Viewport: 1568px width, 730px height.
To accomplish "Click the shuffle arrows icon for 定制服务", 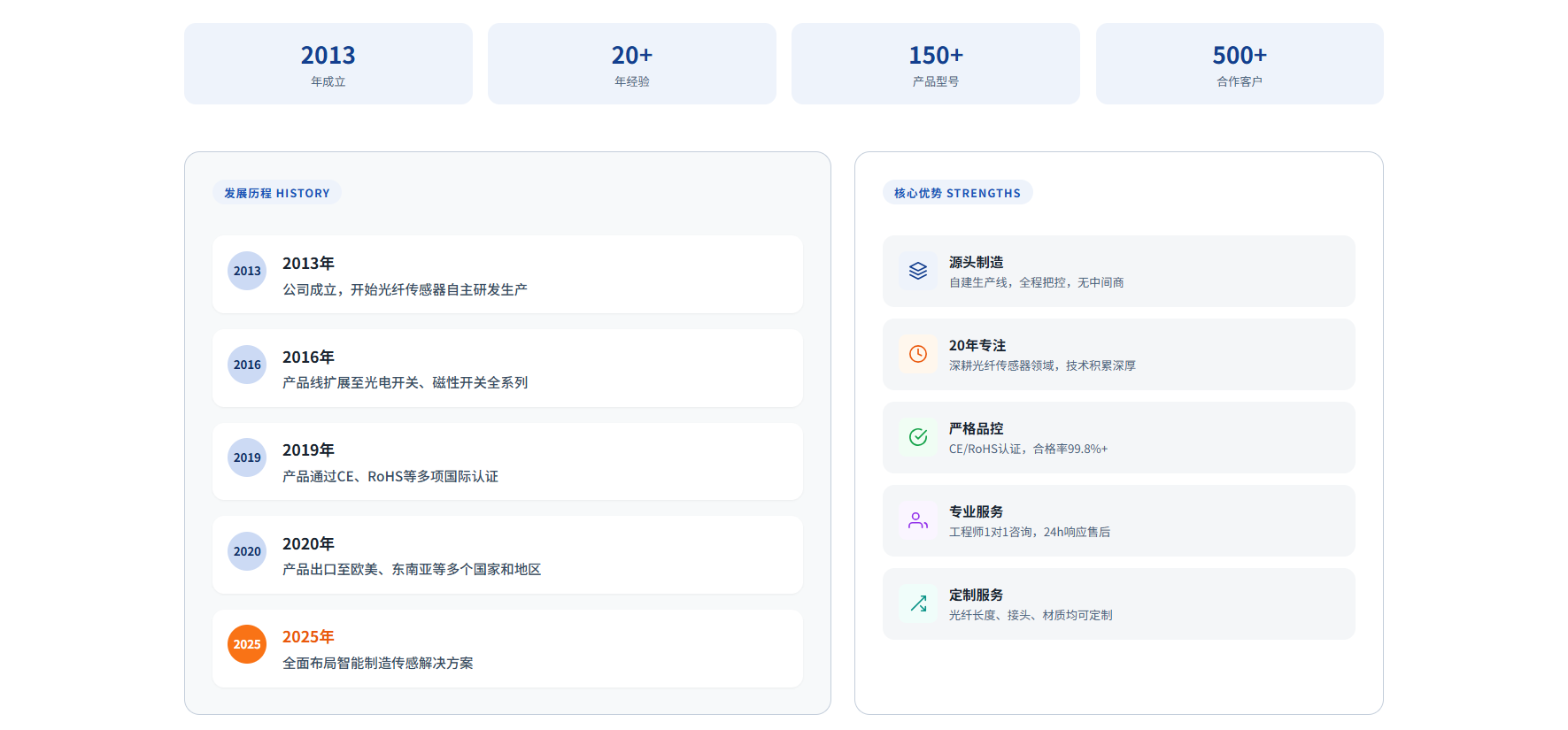I will click(918, 603).
